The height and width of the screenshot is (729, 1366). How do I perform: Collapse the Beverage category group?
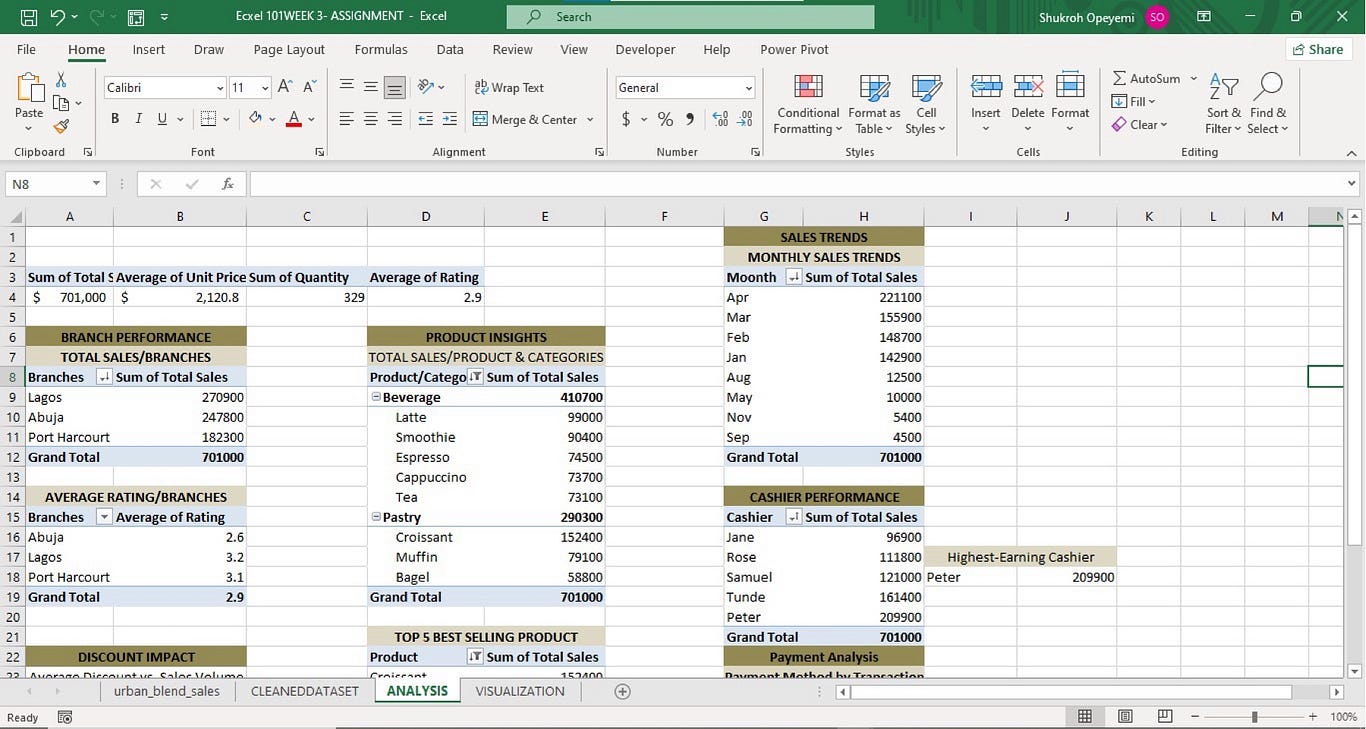[x=376, y=397]
